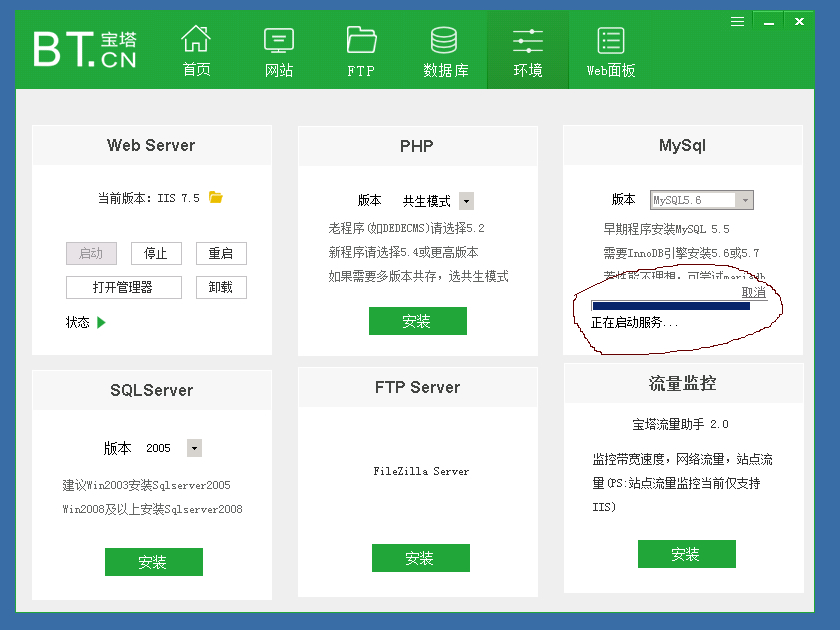Click the PHP panel heading

point(417,146)
